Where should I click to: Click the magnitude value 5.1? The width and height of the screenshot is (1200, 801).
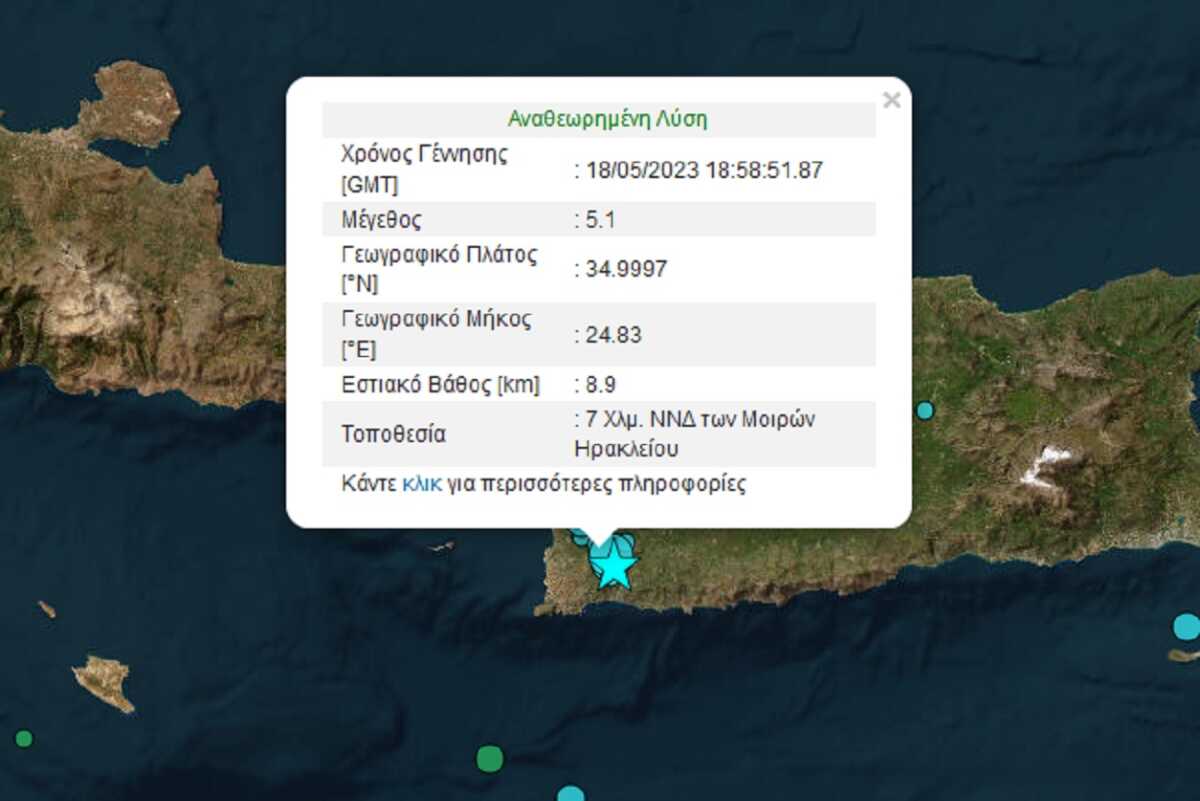pyautogui.click(x=589, y=220)
